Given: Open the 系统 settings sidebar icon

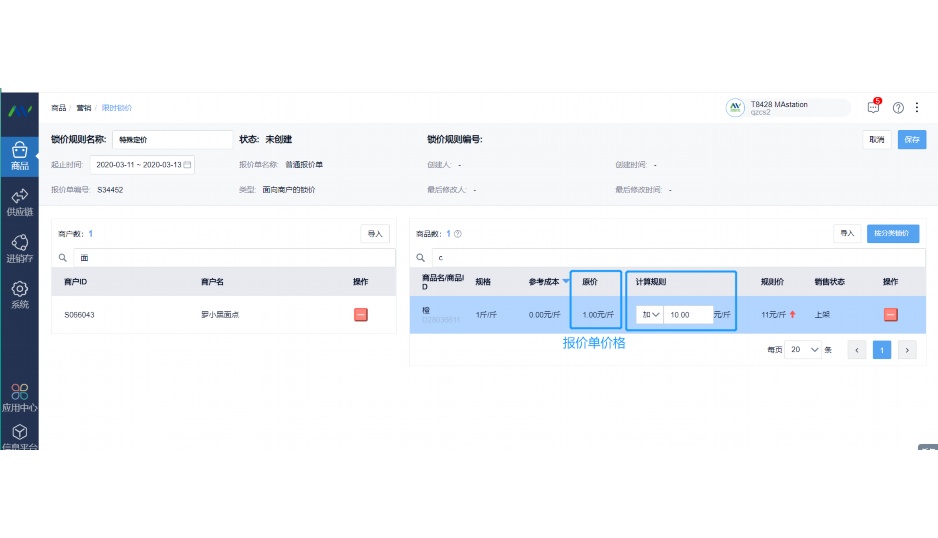Looking at the screenshot, I should coord(19,294).
